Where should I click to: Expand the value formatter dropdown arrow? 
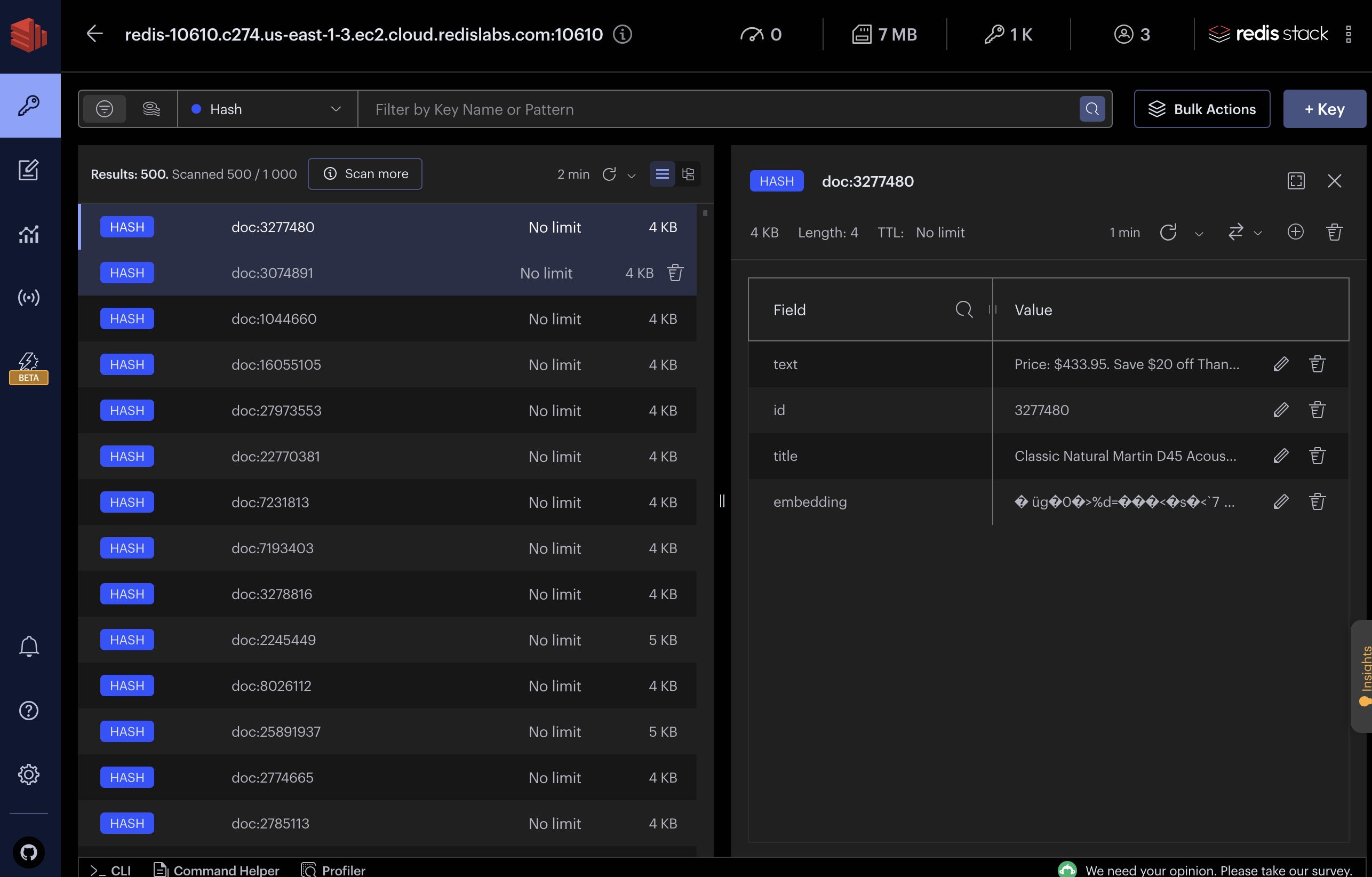point(1257,233)
